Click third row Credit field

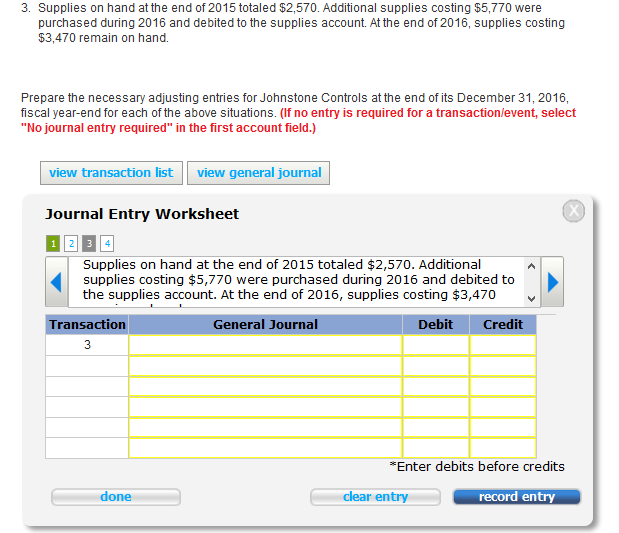tap(503, 386)
